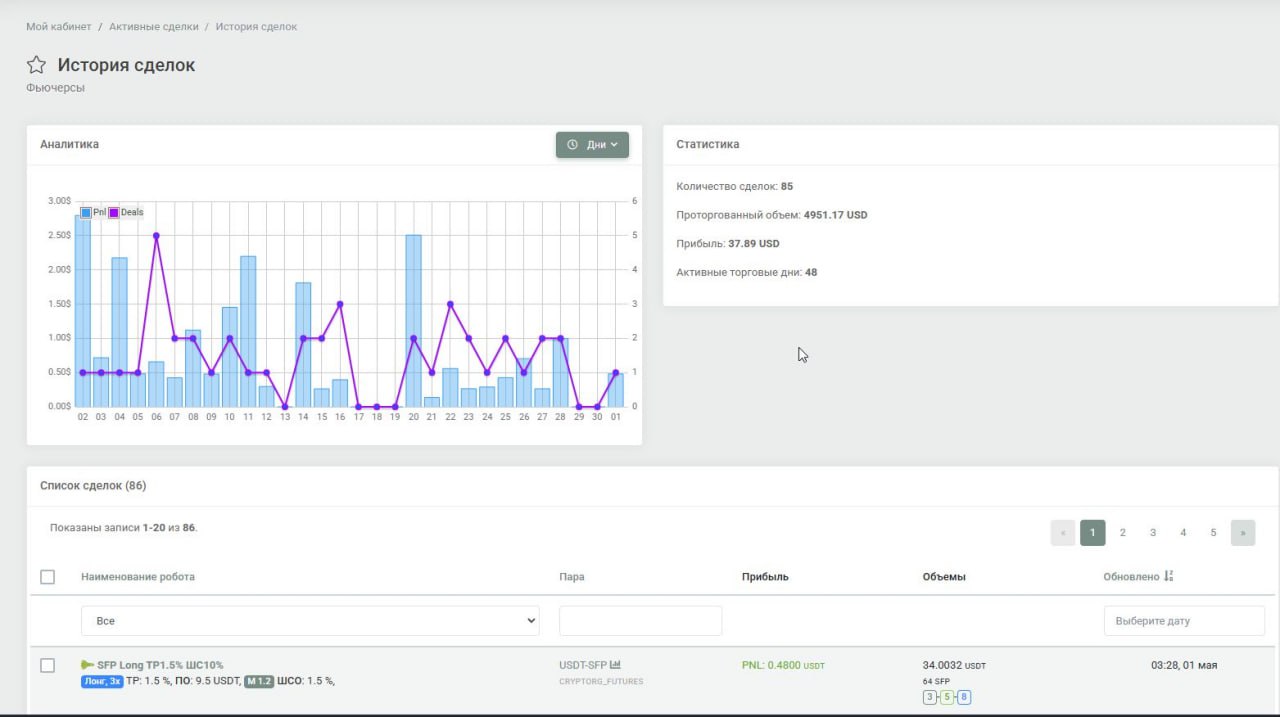The width and height of the screenshot is (1280, 717).
Task: Open the SFP Long TP1.5% ШС10% robot
Action: [160, 665]
